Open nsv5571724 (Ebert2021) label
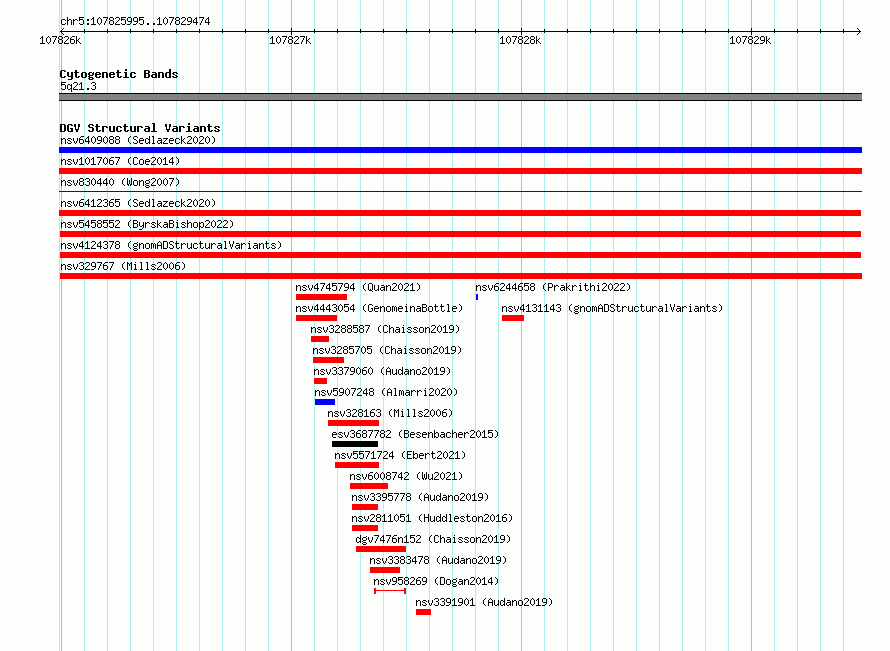The image size is (890, 651). [400, 455]
